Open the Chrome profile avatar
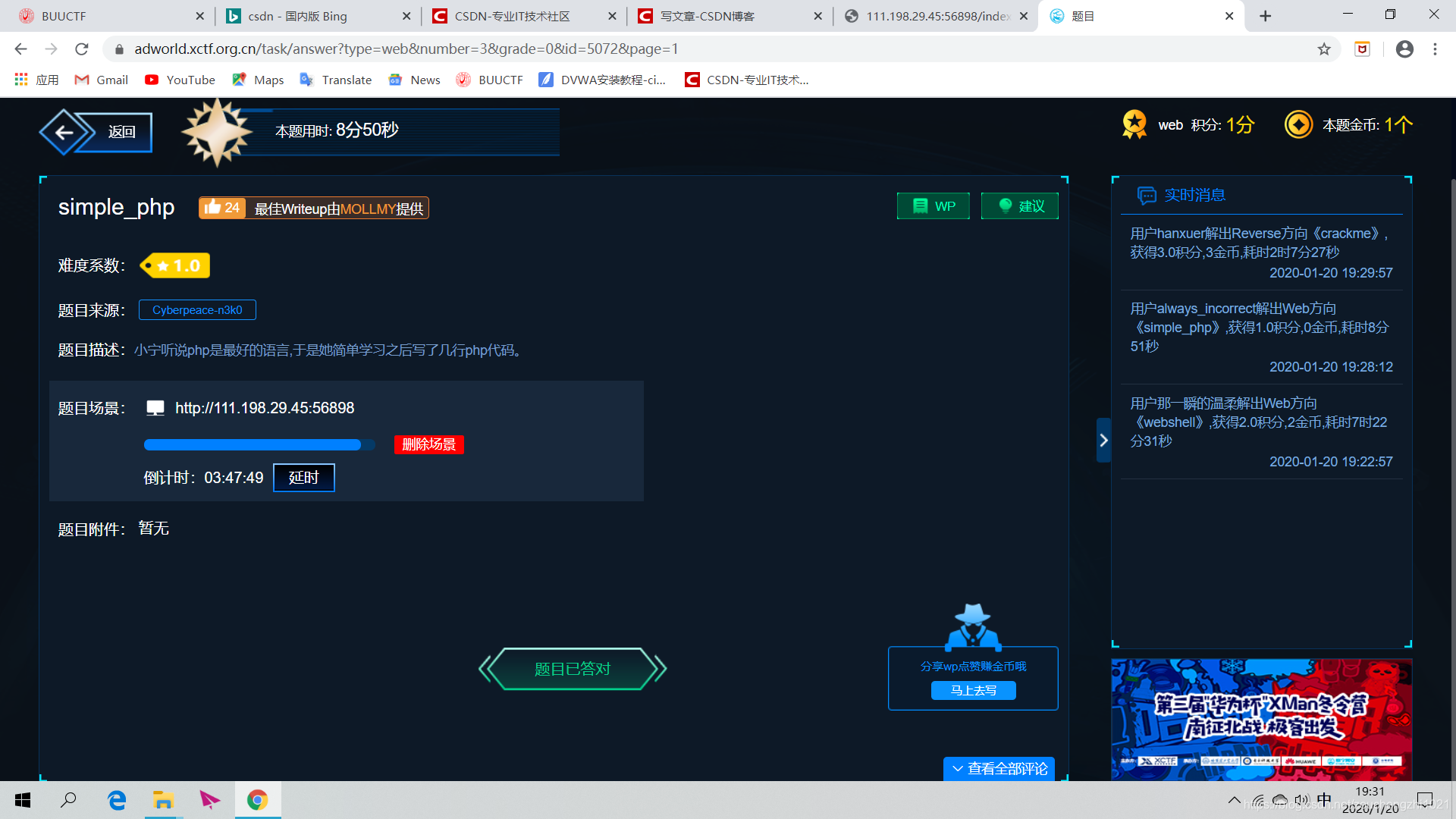Image resolution: width=1456 pixels, height=819 pixels. click(1404, 49)
